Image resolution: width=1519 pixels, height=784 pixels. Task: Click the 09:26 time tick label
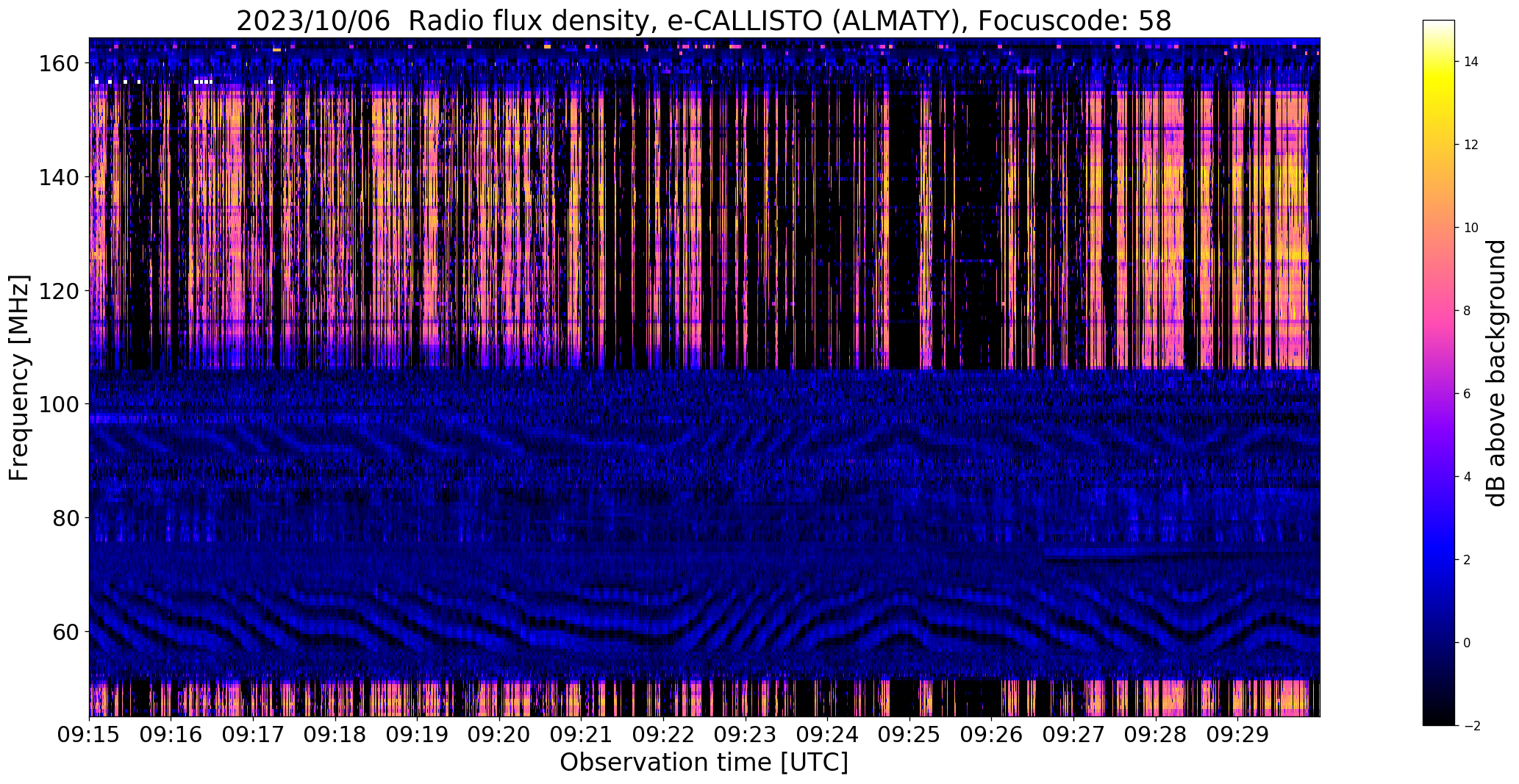991,735
